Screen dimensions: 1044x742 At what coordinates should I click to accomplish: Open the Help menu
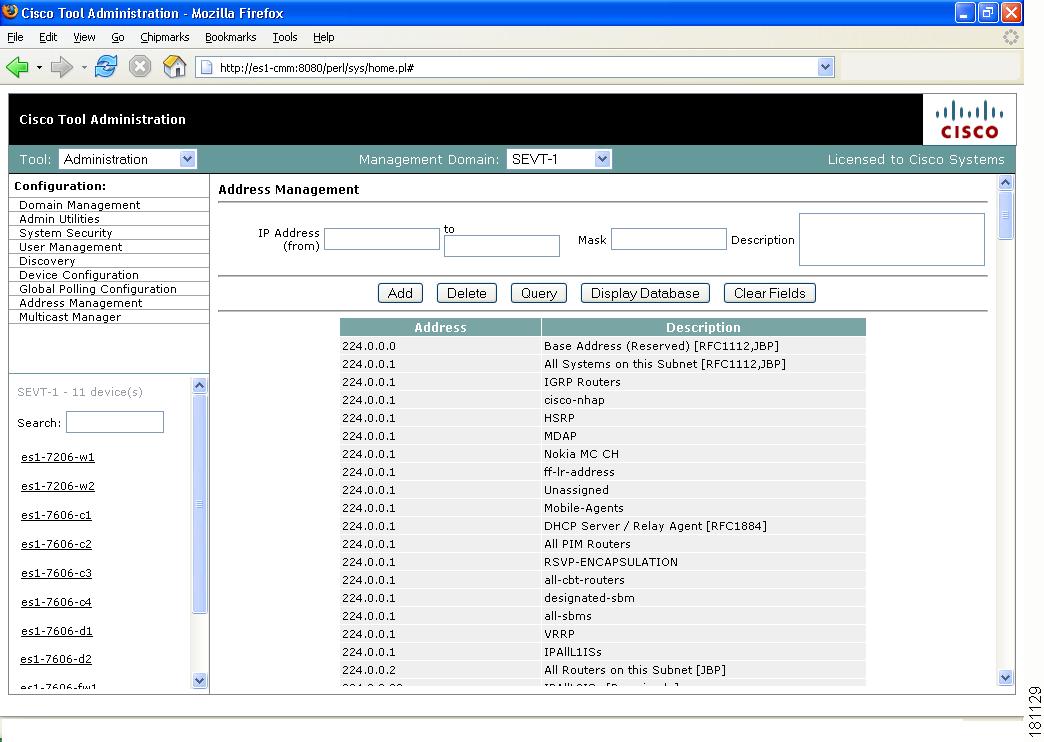[324, 37]
